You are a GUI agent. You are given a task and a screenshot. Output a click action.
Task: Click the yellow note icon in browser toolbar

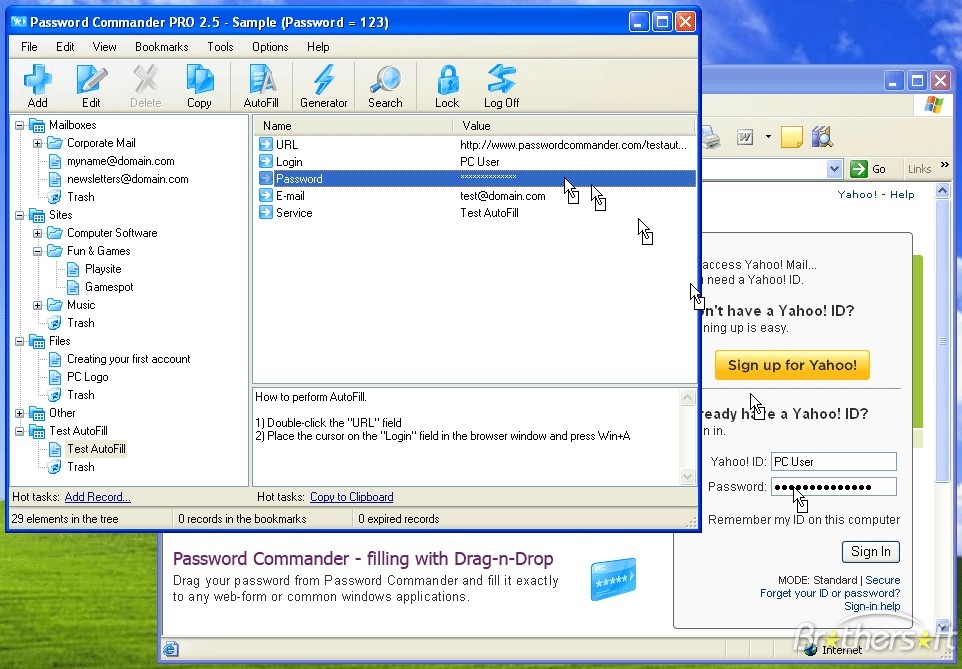[x=791, y=136]
